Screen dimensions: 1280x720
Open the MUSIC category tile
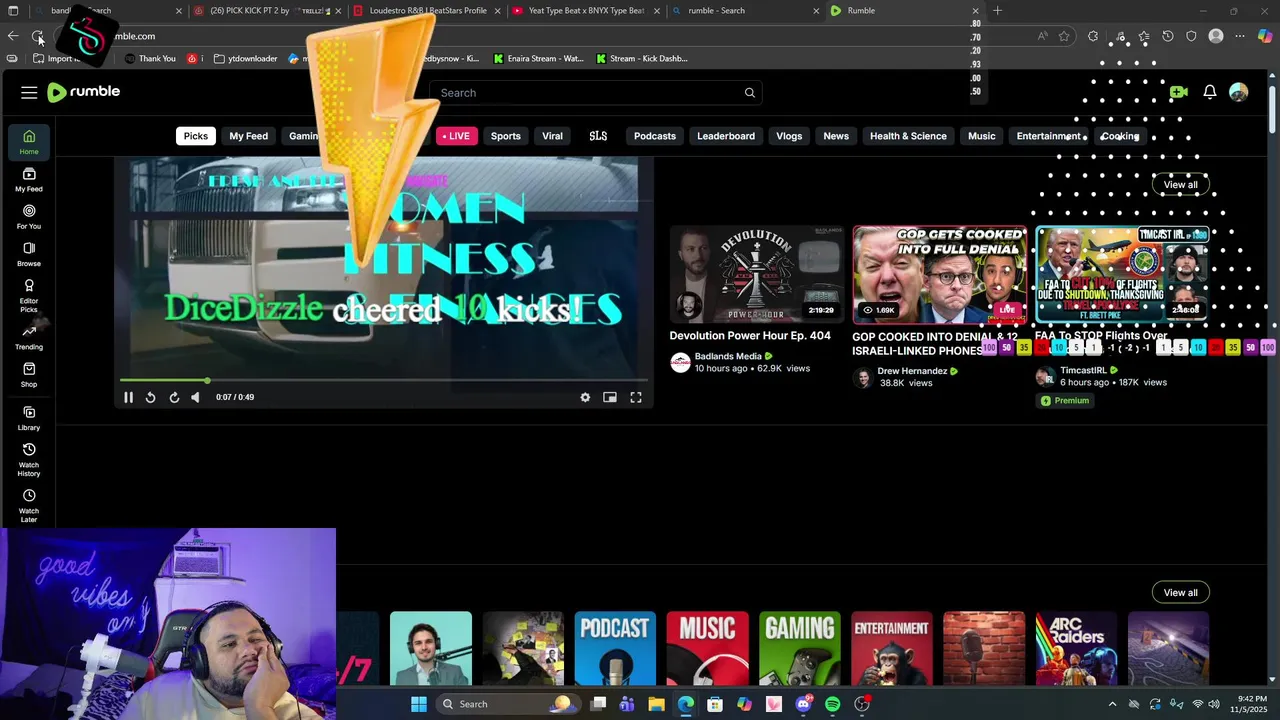pyautogui.click(x=707, y=648)
